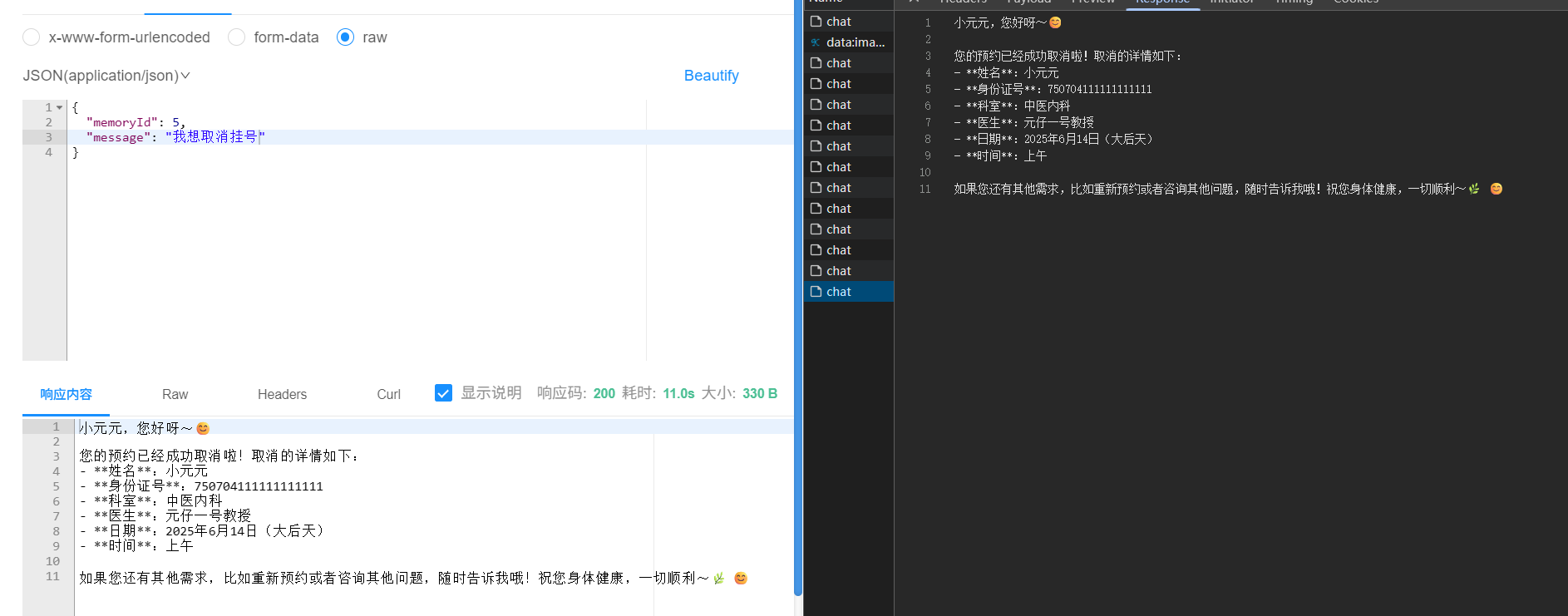The width and height of the screenshot is (1568, 616).
Task: Select the raw body option
Action: [x=345, y=37]
